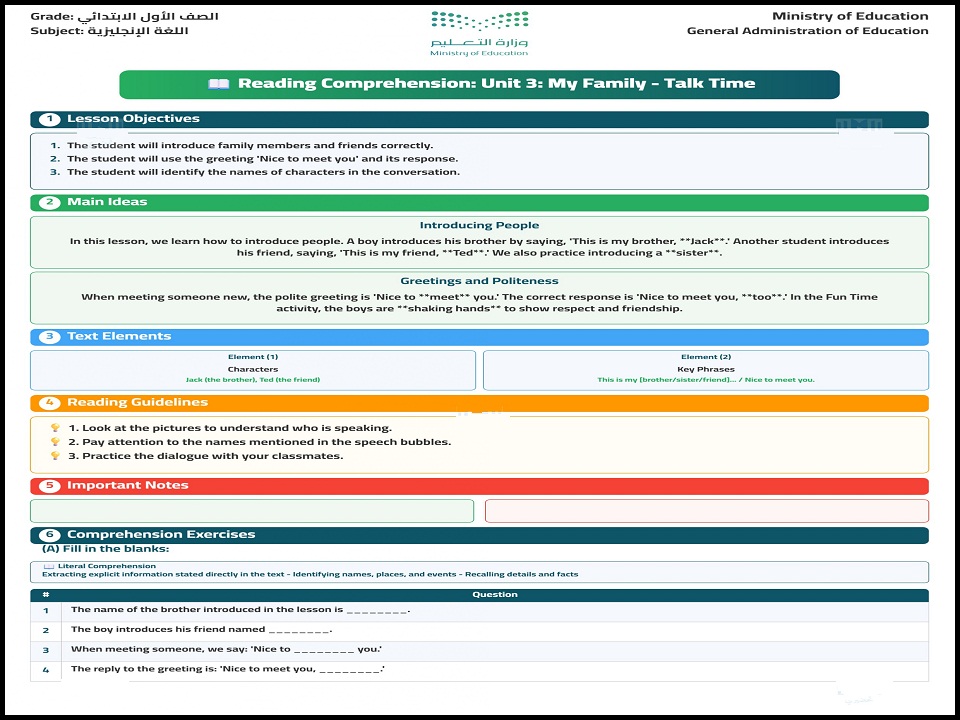
Task: Click the Introducing People heading
Action: coord(479,225)
